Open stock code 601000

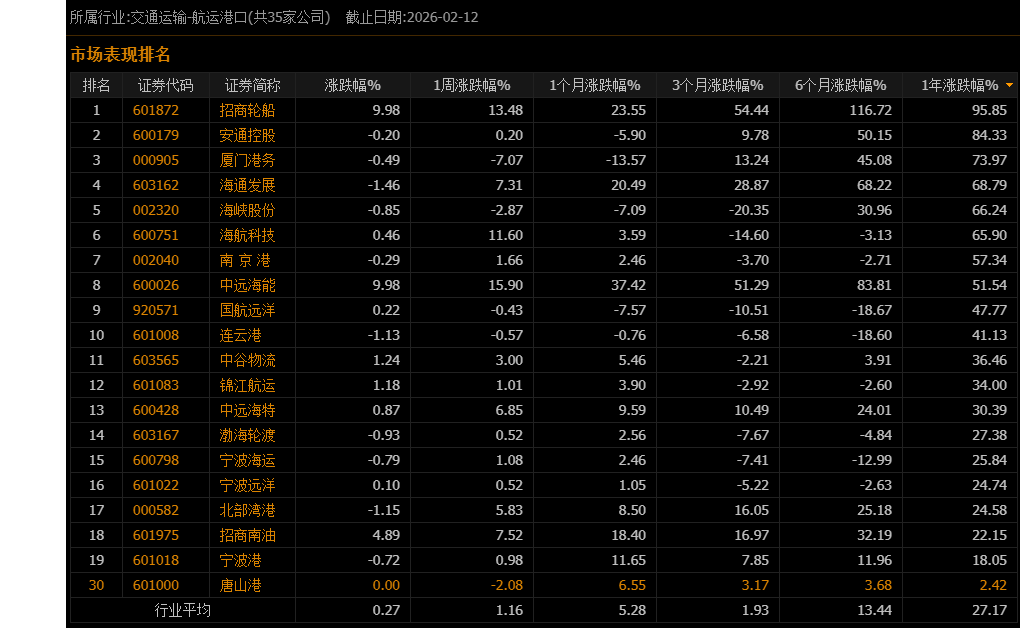point(155,585)
